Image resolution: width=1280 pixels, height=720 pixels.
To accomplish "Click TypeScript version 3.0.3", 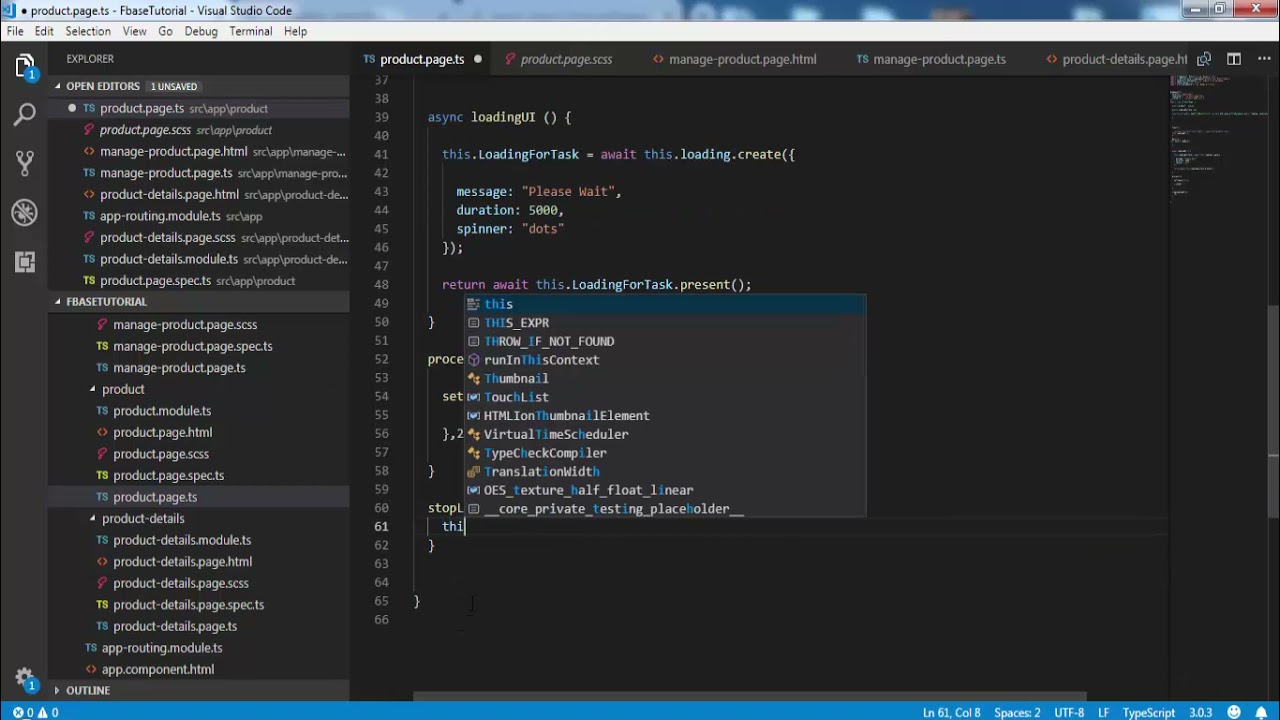I will pos(1200,713).
